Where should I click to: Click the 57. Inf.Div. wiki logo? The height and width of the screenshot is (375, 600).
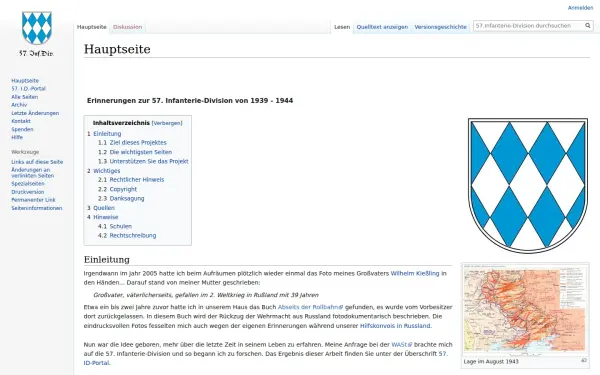tap(37, 34)
